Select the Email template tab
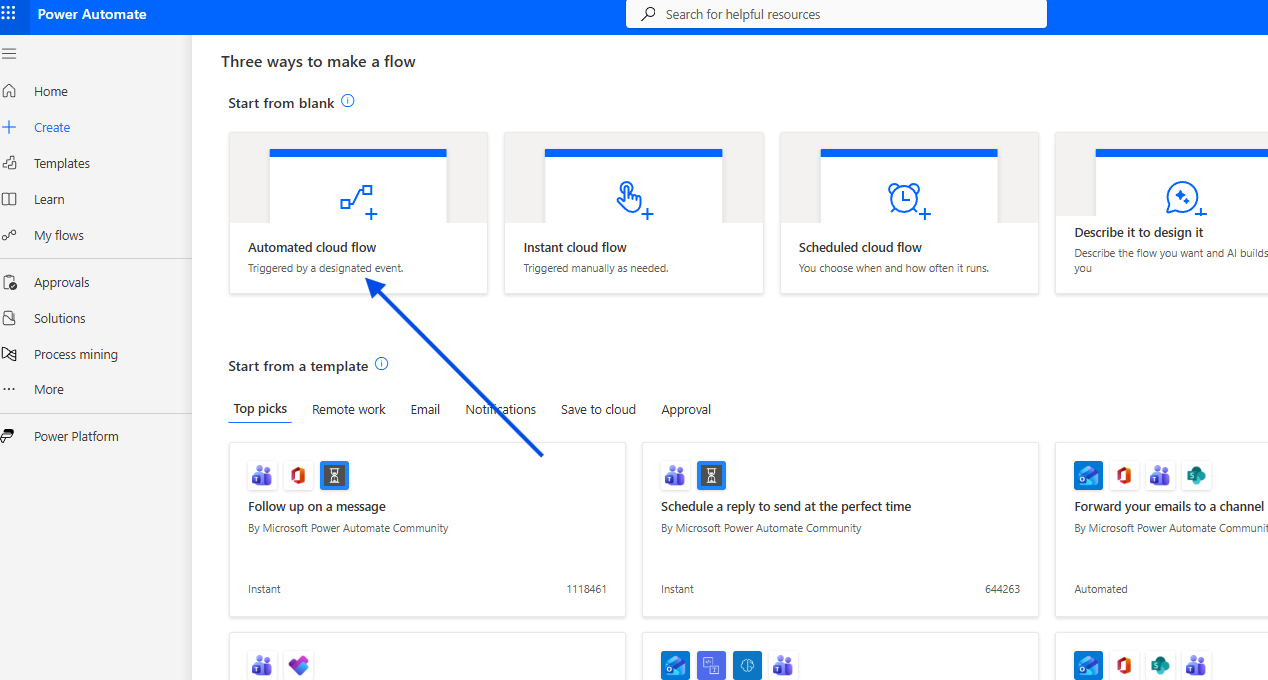Screen dimensions: 1268x680 pyautogui.click(x=425, y=409)
